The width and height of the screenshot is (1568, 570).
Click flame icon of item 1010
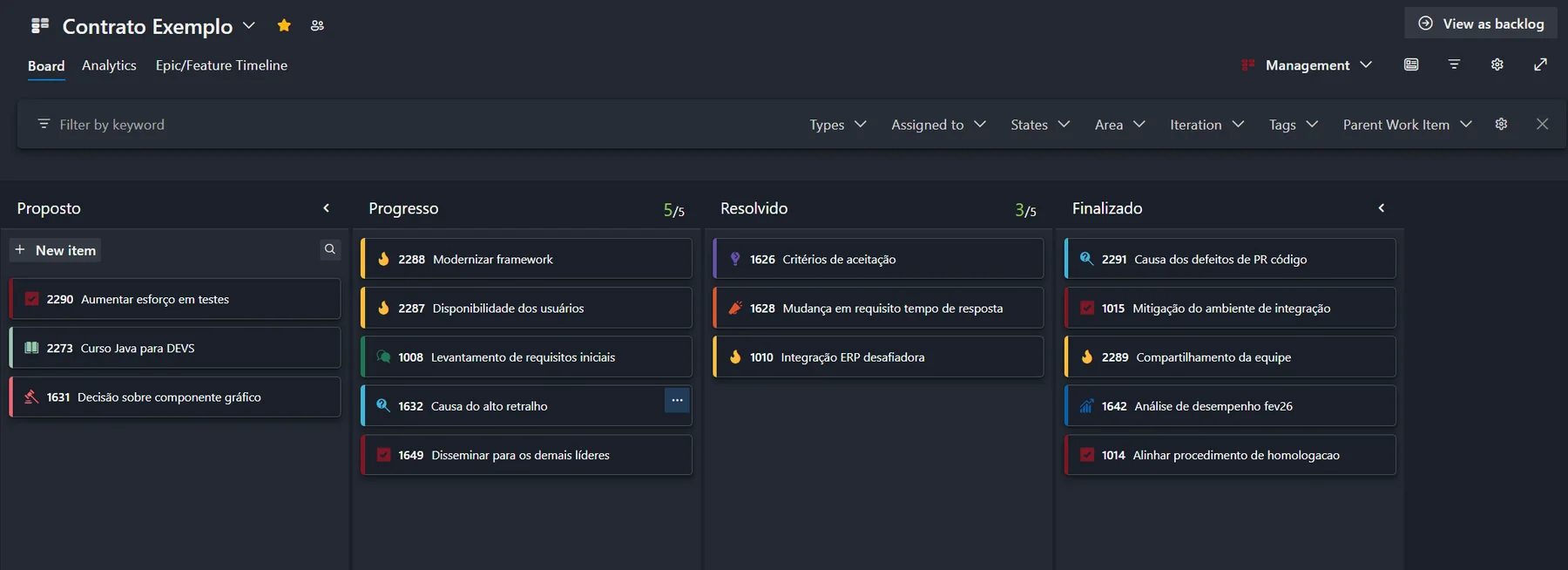click(735, 356)
